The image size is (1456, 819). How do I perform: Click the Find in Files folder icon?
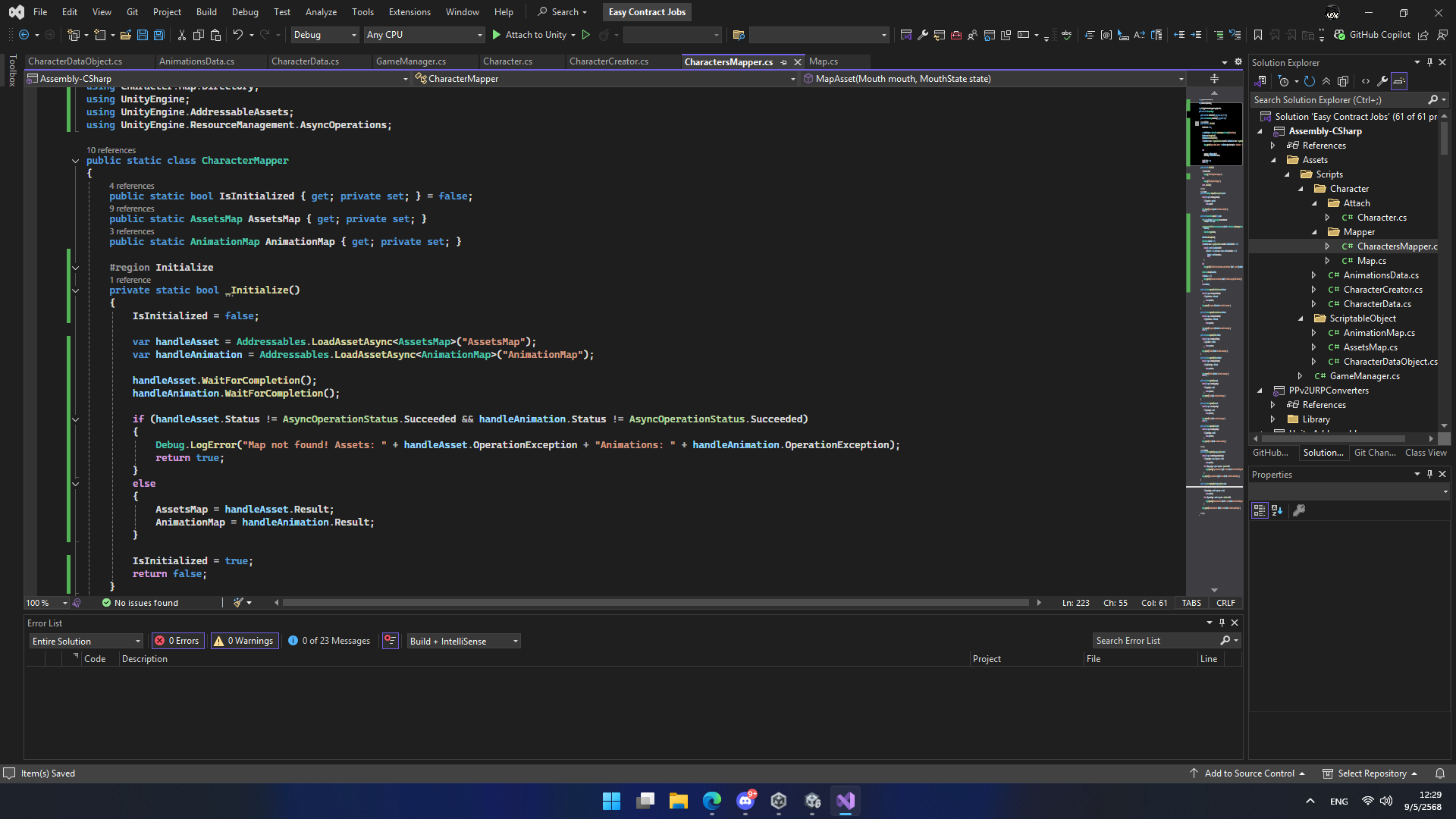click(739, 35)
